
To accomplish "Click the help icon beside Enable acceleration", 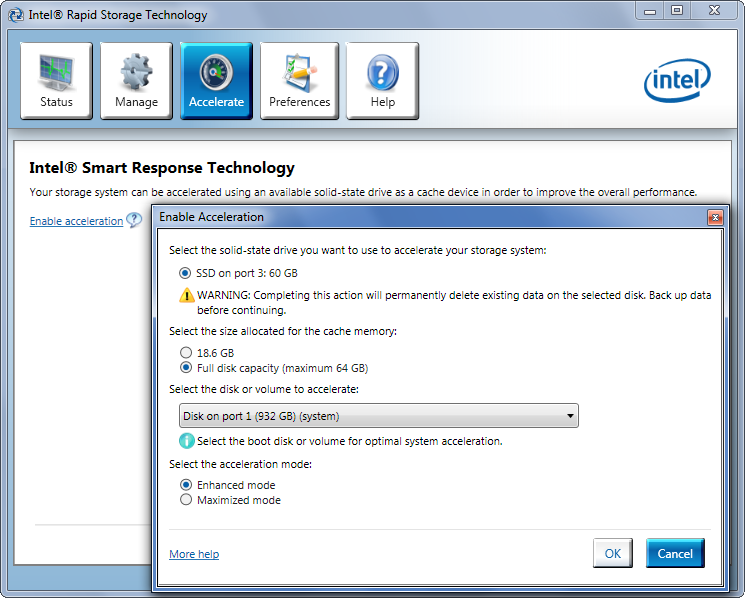I will pyautogui.click(x=134, y=221).
